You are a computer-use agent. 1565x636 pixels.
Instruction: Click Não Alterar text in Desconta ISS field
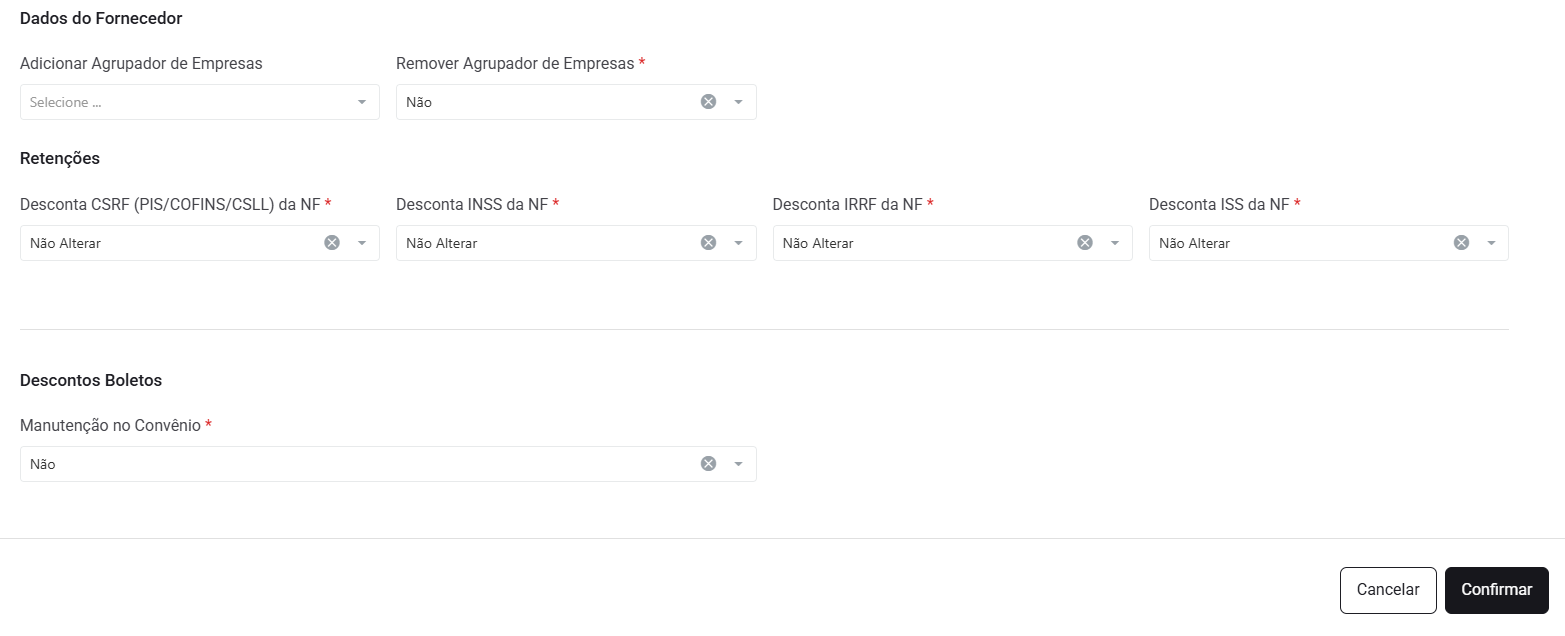pyautogui.click(x=1194, y=243)
